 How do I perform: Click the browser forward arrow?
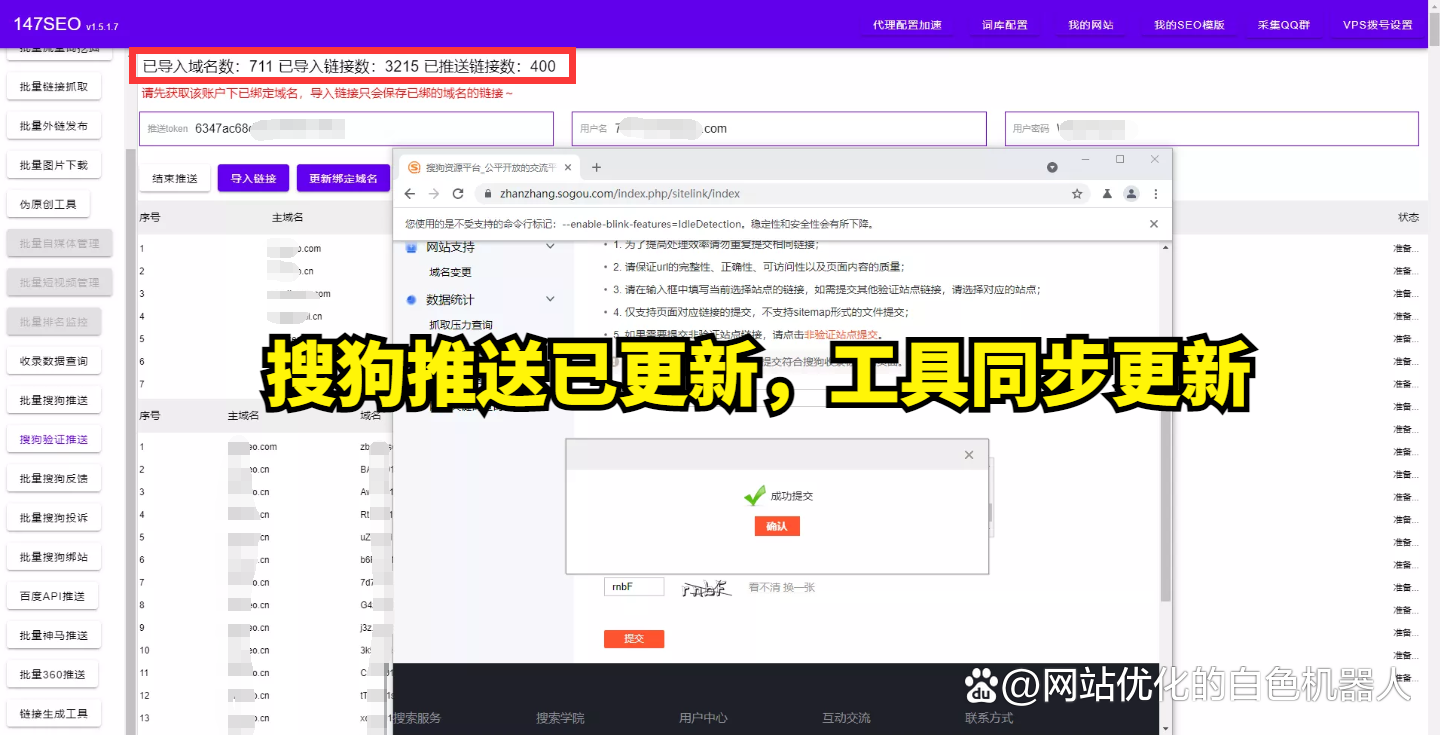[x=434, y=193]
